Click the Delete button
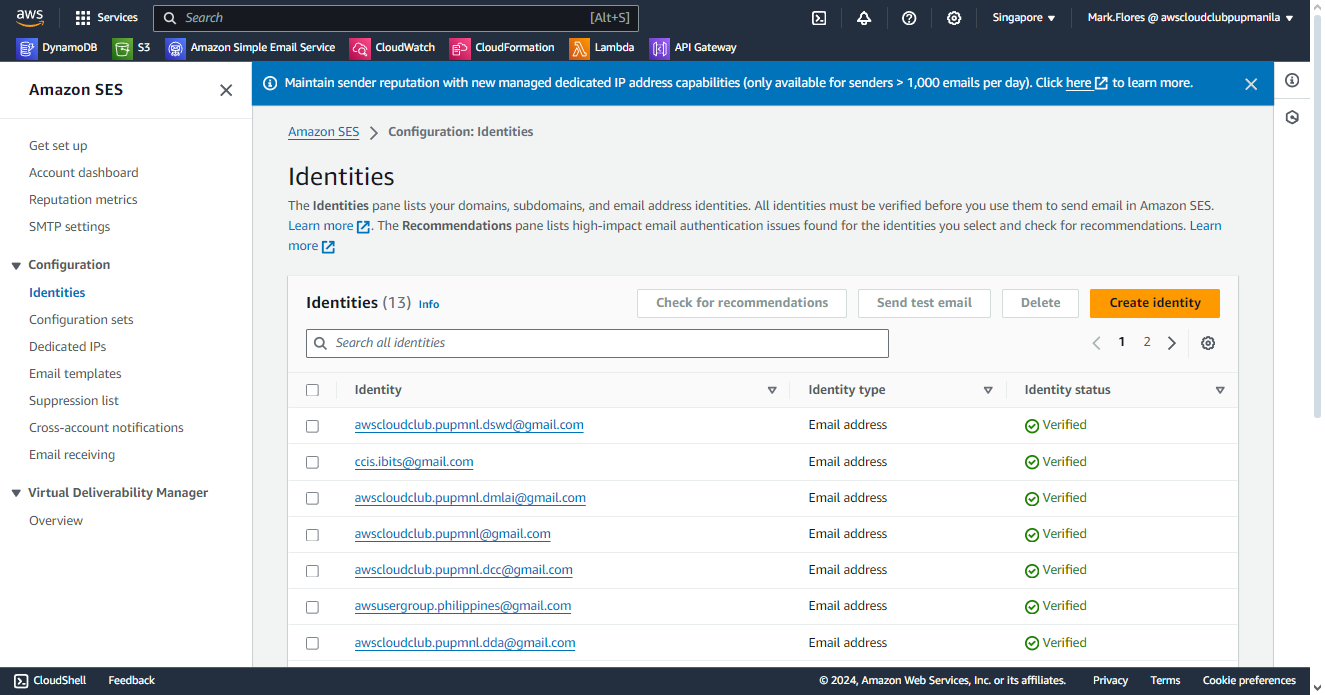The height and width of the screenshot is (695, 1325). 1040,303
